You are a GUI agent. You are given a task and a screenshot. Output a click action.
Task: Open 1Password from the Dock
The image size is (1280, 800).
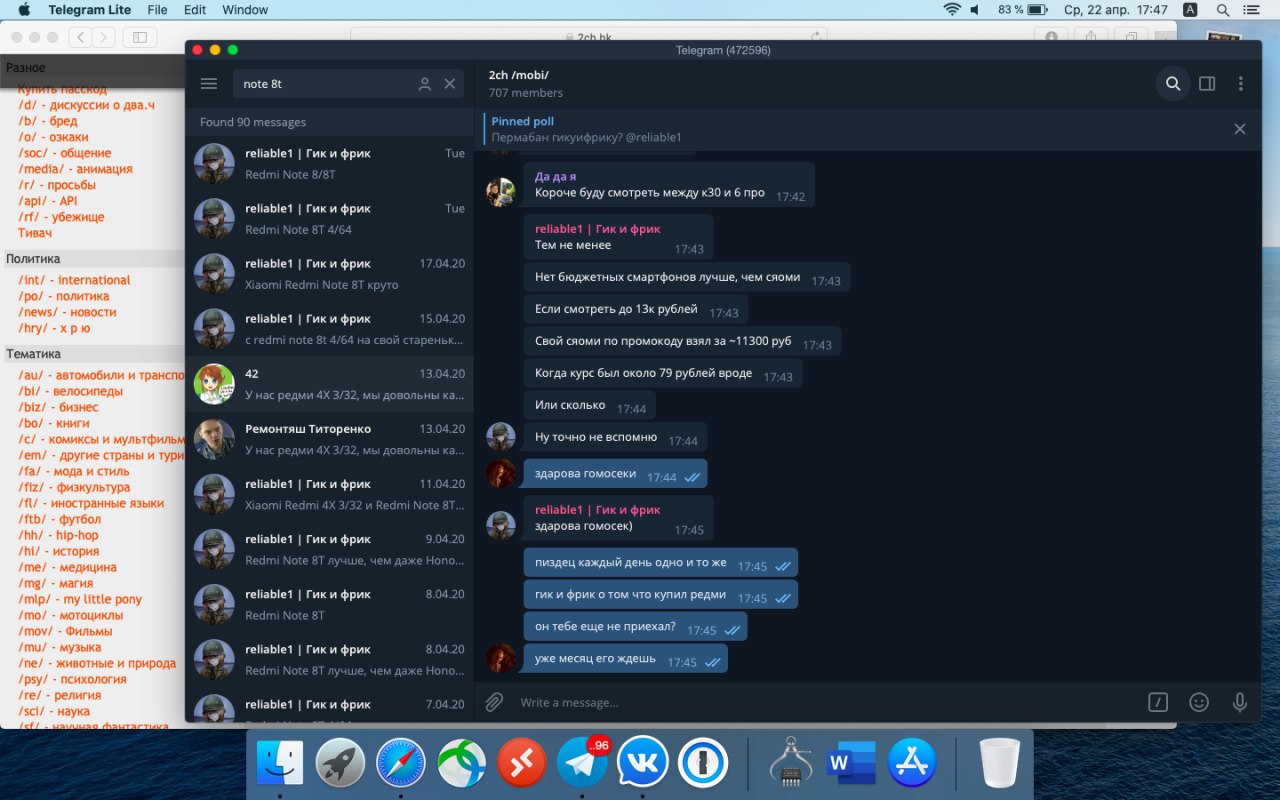click(703, 763)
